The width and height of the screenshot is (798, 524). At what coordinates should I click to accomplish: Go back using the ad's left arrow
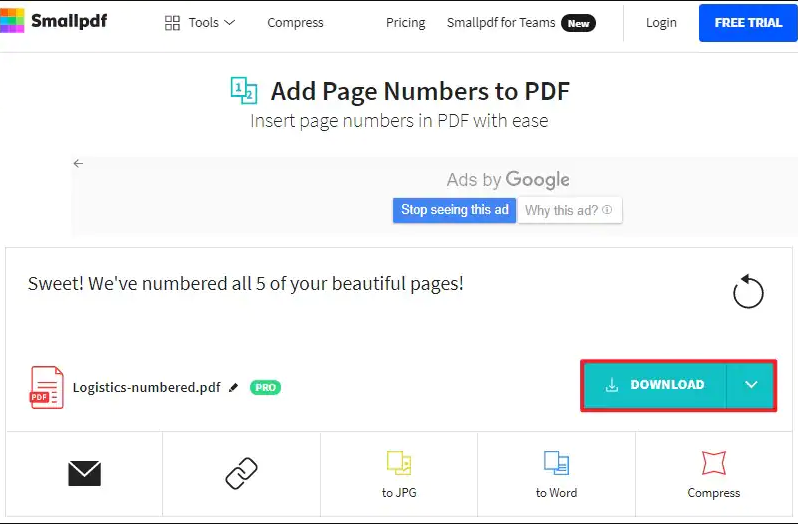point(78,163)
